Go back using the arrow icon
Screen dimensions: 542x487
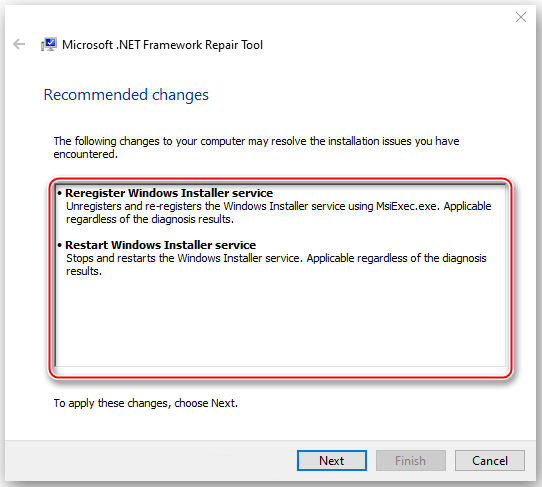pos(19,44)
